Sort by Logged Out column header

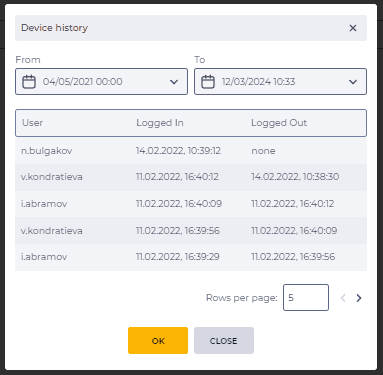coord(279,123)
